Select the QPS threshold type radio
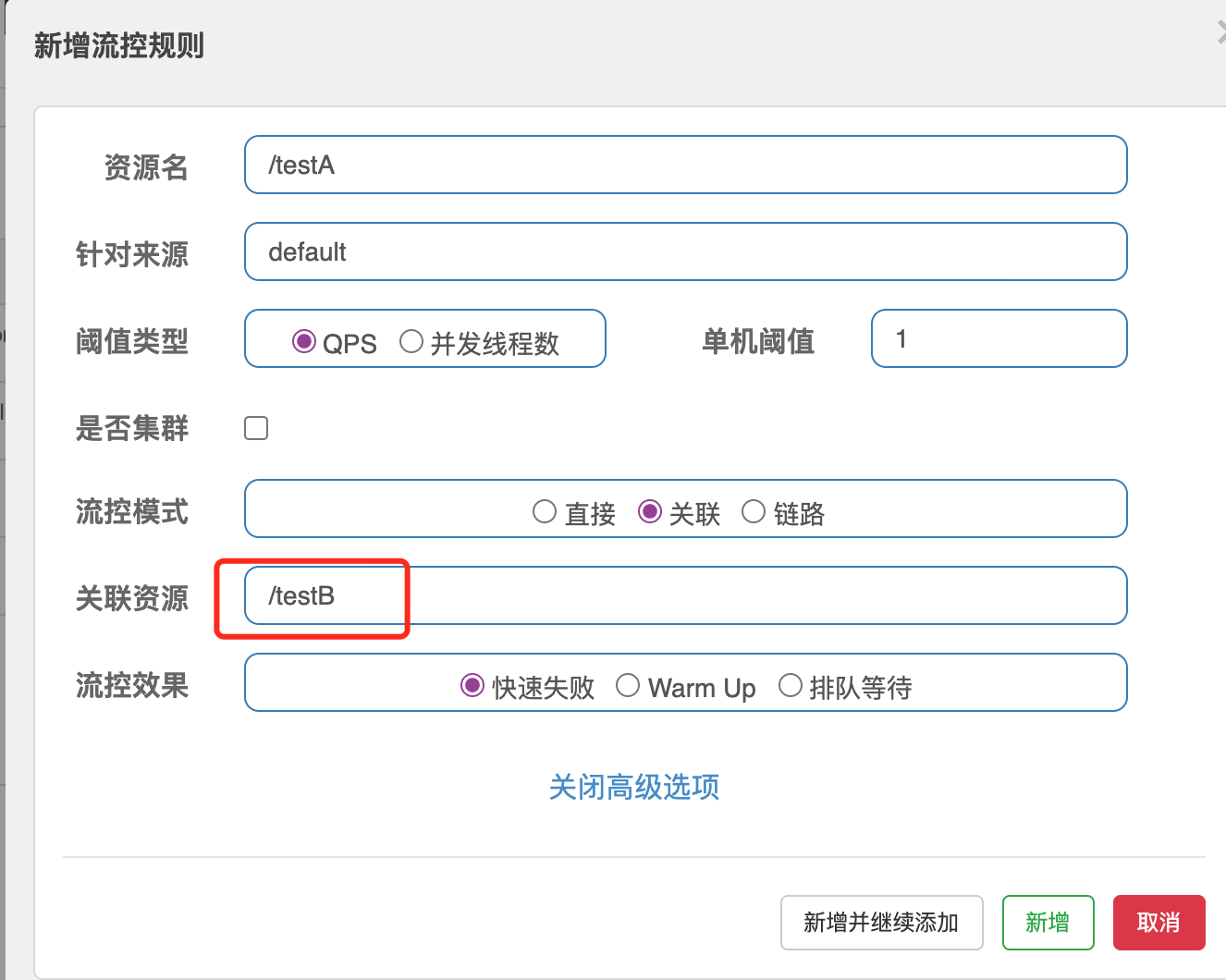1226x980 pixels. (304, 341)
